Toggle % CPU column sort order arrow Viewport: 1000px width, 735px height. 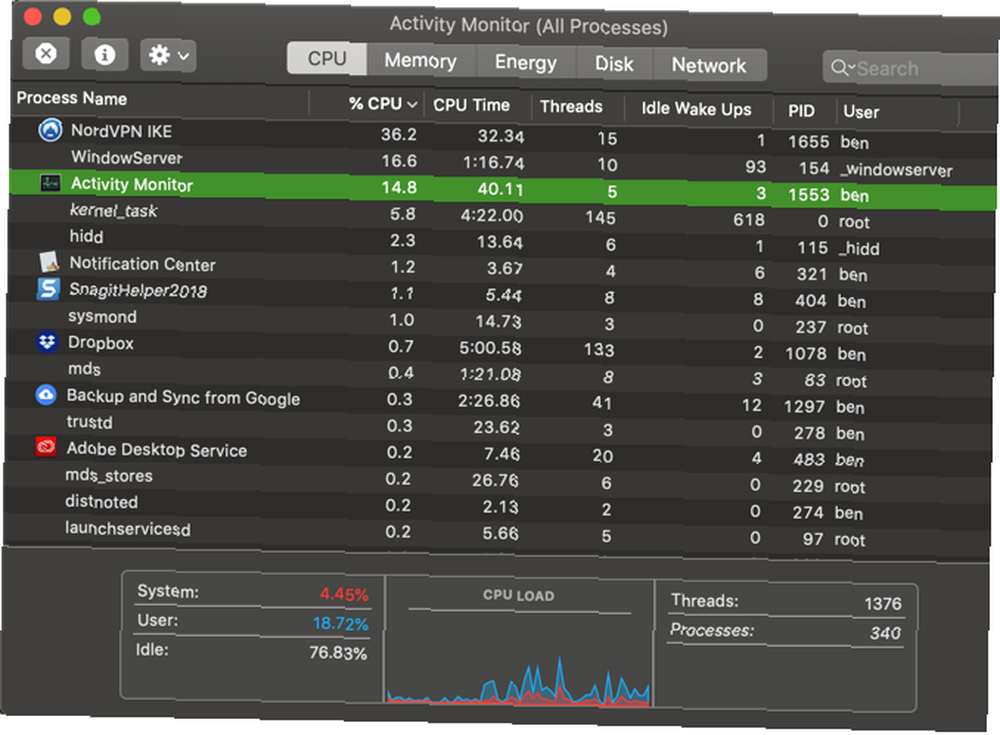pos(412,104)
